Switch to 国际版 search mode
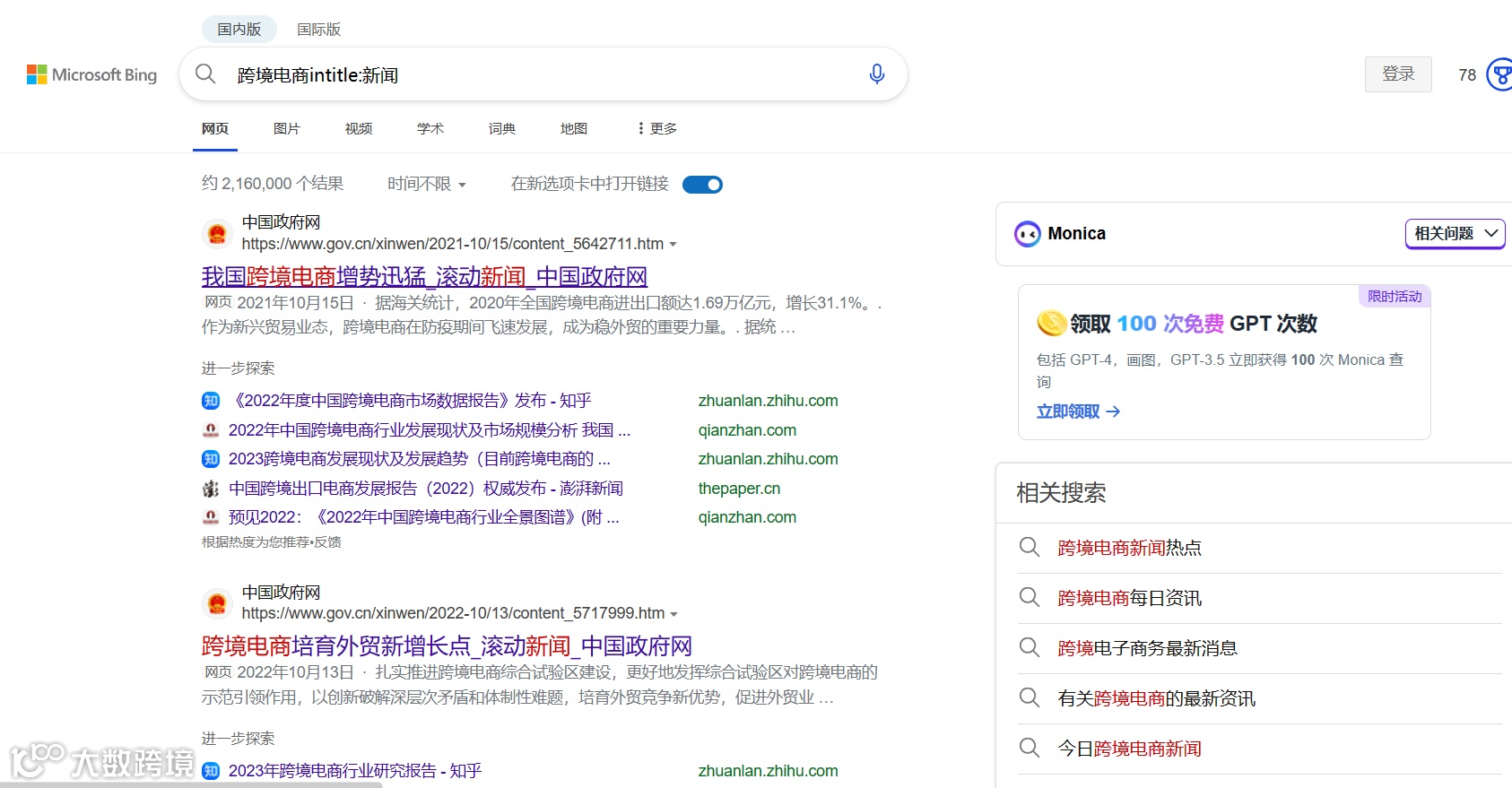This screenshot has height=788, width=1512. (319, 30)
